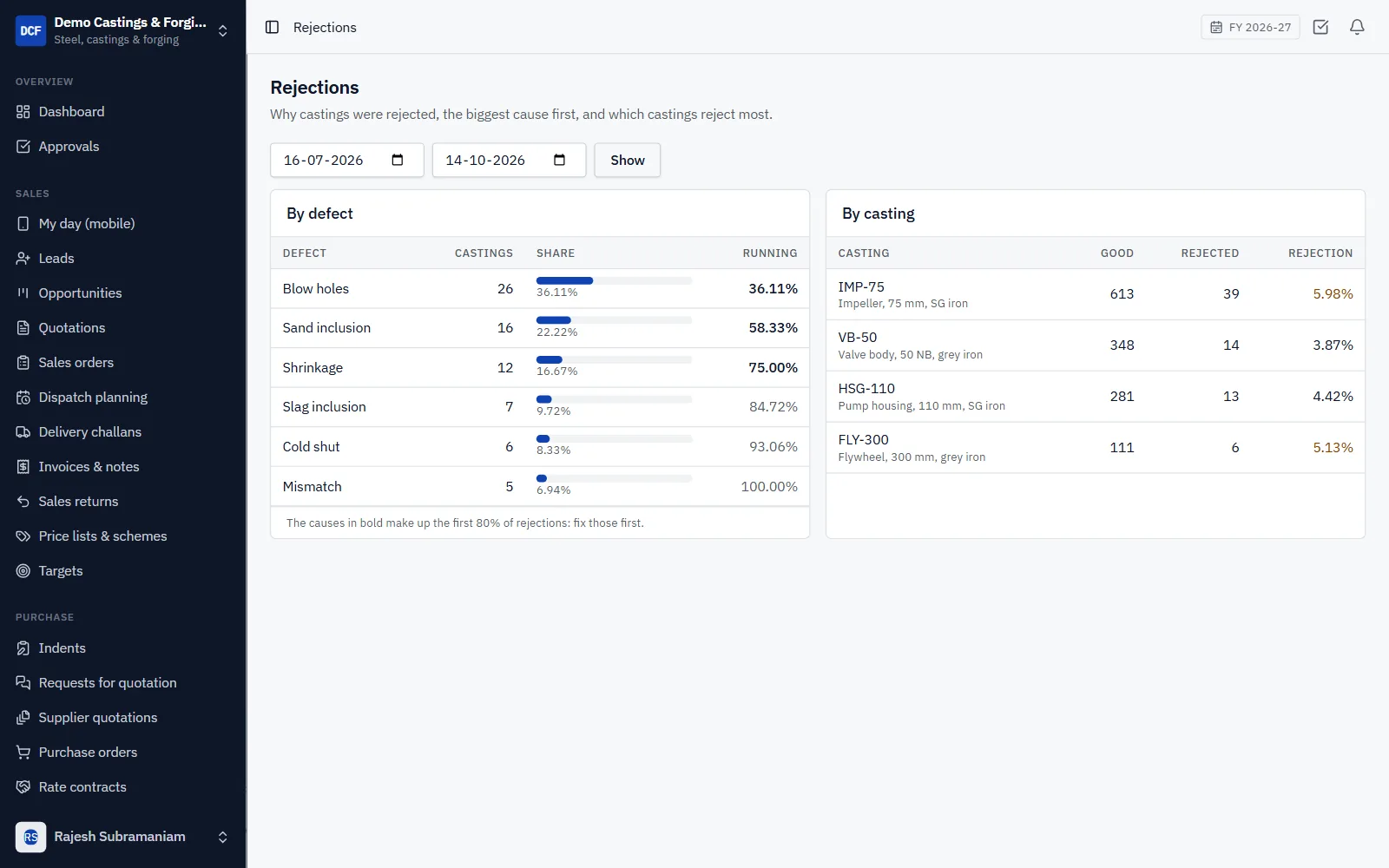Image resolution: width=1389 pixels, height=868 pixels.
Task: Click the Mismatch defect row
Action: click(x=540, y=487)
